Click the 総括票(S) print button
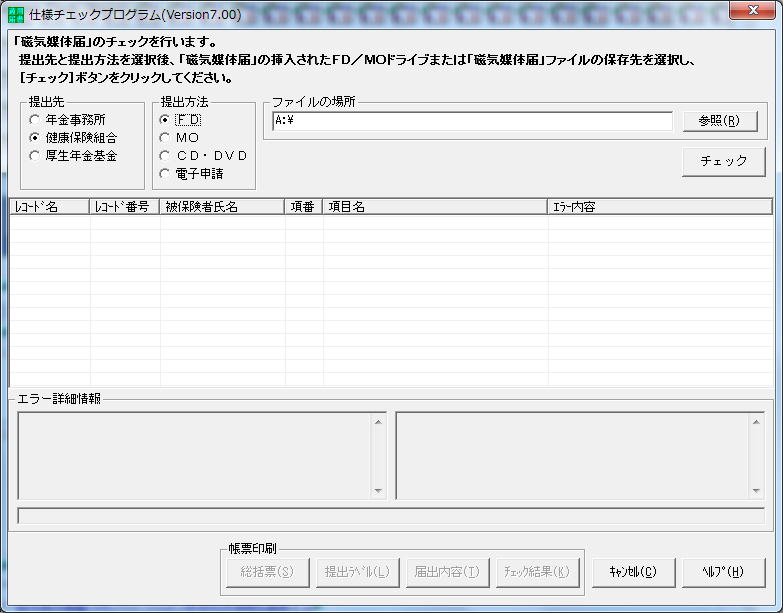 [267, 572]
